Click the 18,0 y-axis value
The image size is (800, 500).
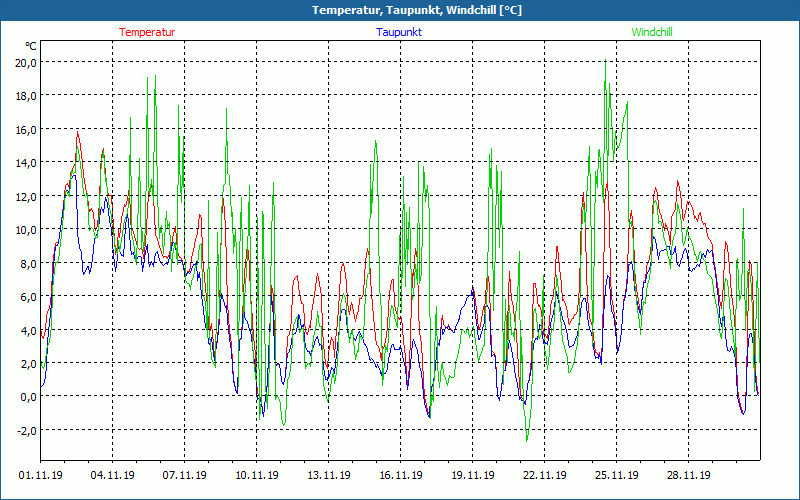pos(26,96)
